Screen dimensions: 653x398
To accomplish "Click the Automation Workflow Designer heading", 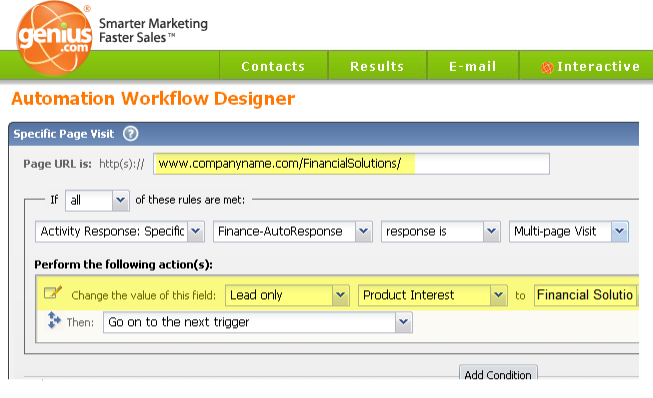I will click(153, 99).
